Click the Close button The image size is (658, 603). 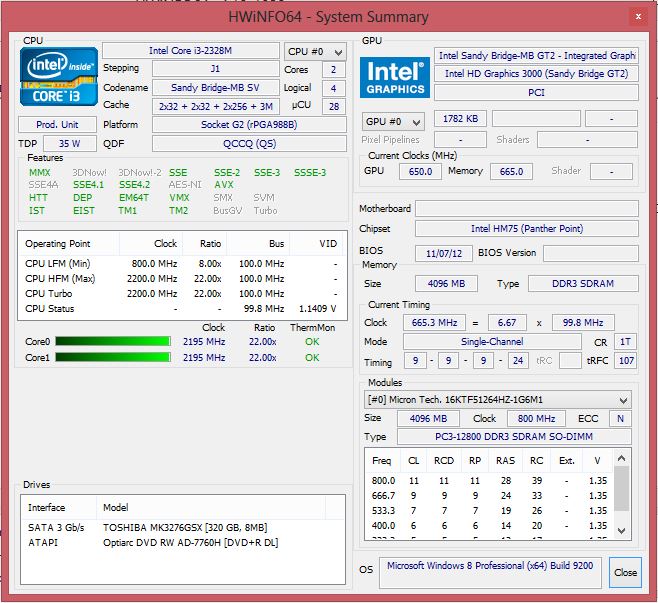(625, 572)
